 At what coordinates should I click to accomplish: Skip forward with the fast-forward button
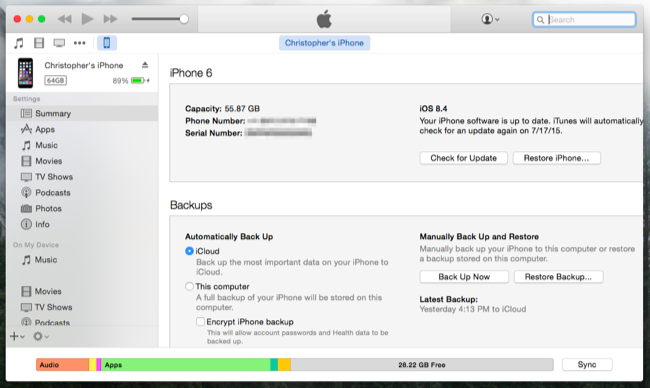pyautogui.click(x=110, y=19)
